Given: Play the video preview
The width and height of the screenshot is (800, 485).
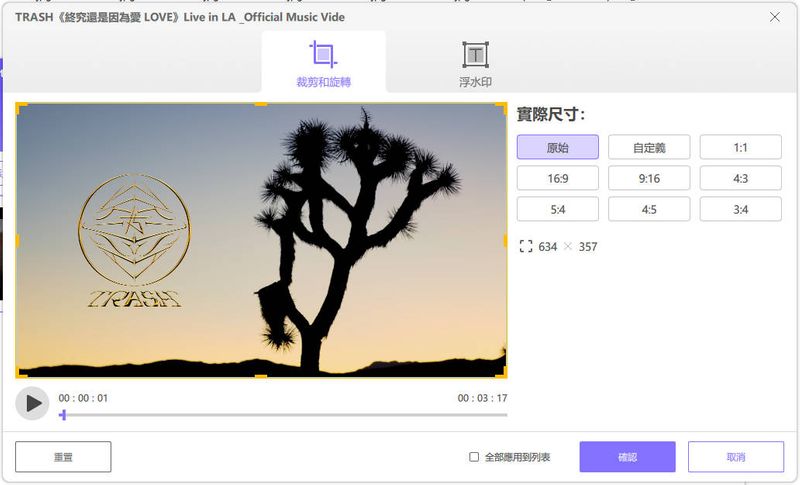Looking at the screenshot, I should click(33, 403).
